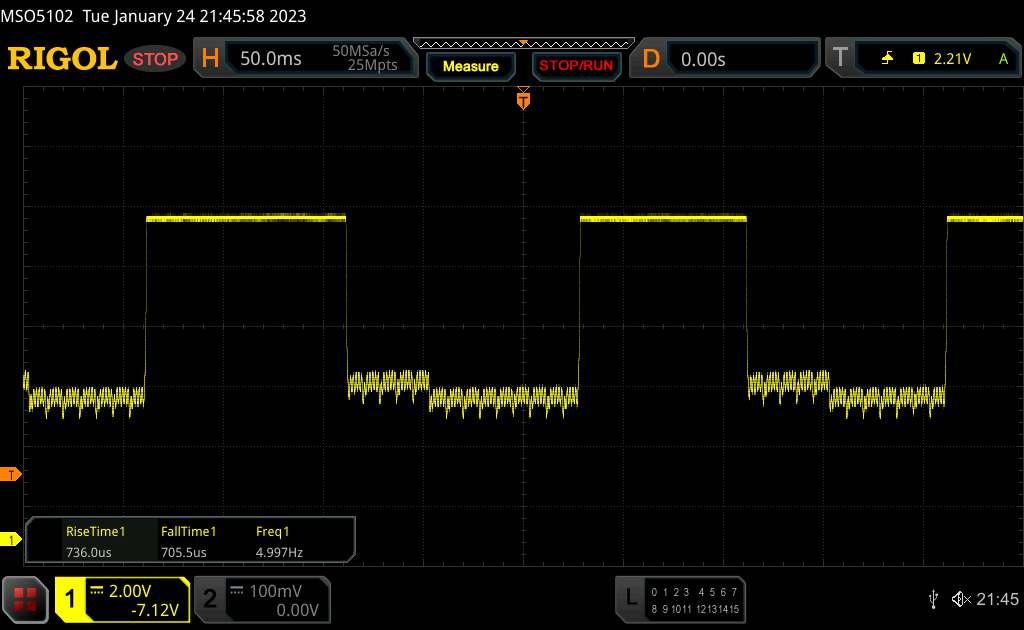Click the red STOP status indicator

click(155, 59)
